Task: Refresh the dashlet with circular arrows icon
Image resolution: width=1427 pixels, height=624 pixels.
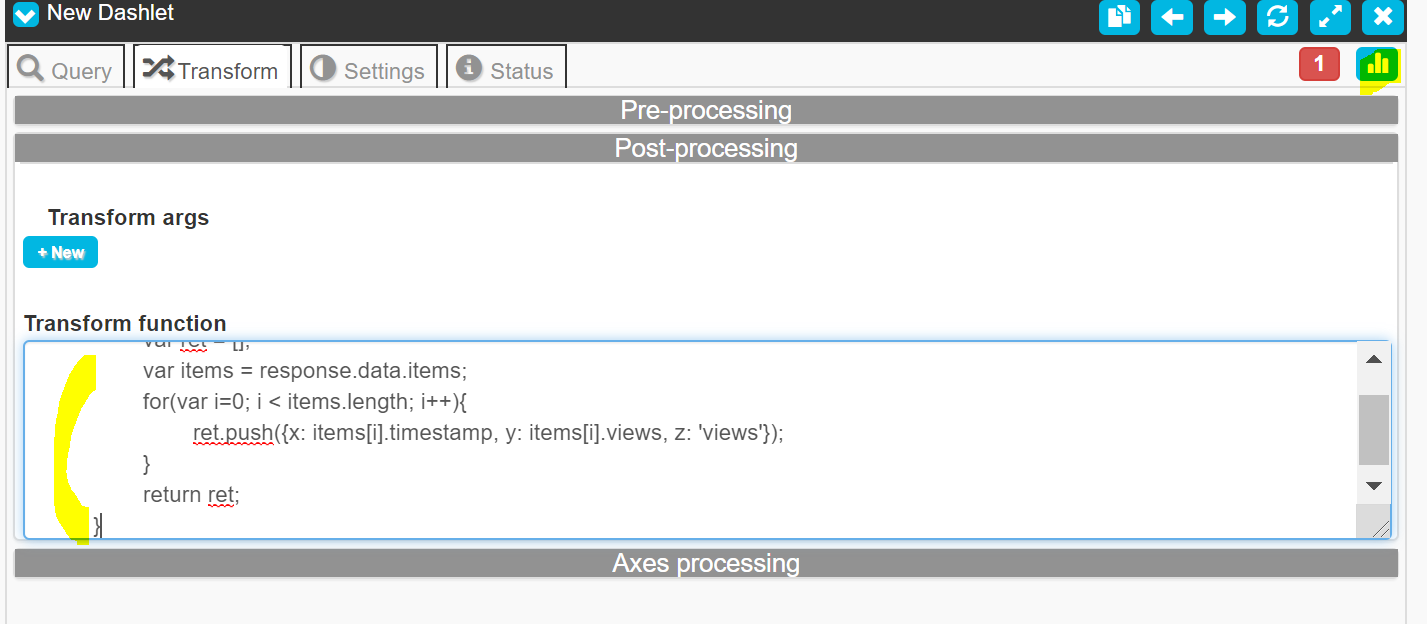Action: [1277, 17]
